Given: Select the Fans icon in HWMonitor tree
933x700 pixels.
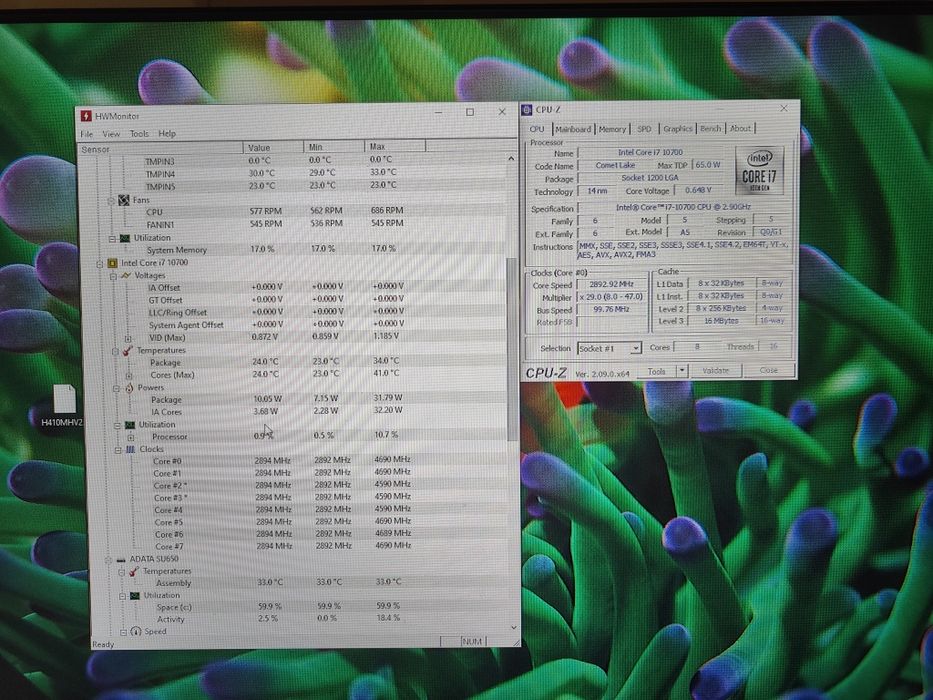Looking at the screenshot, I should pyautogui.click(x=124, y=200).
